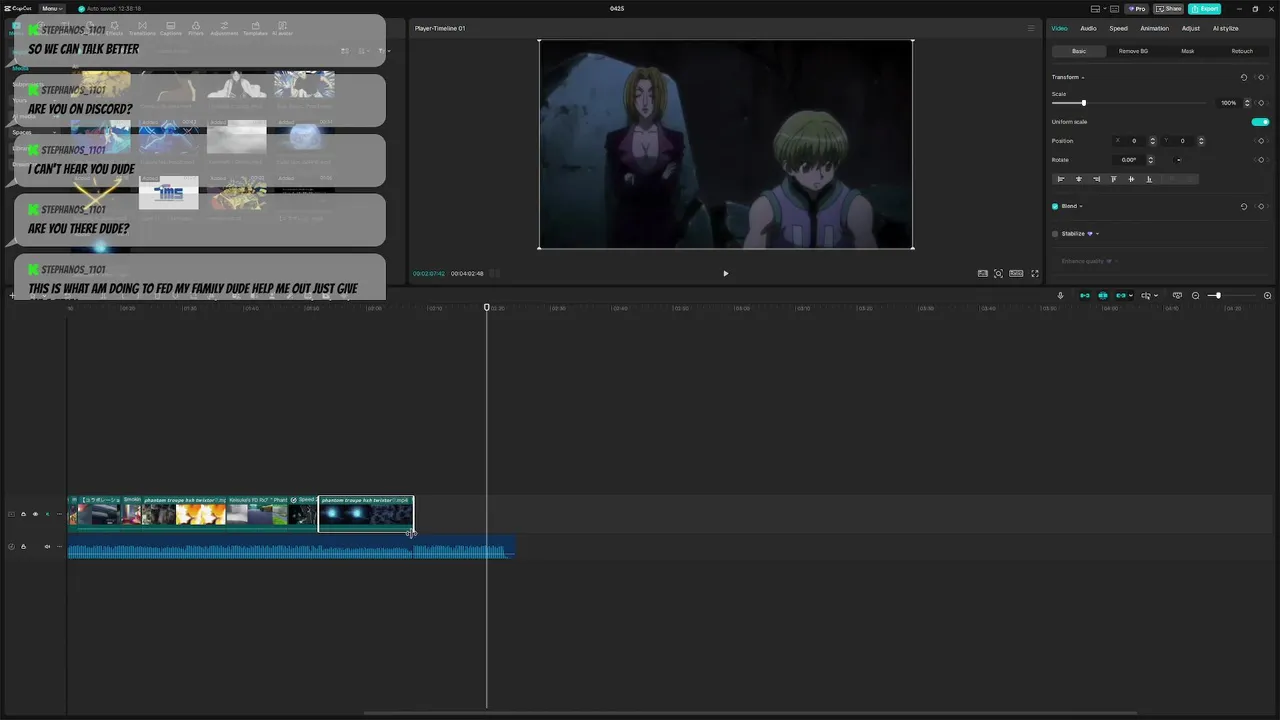1280x720 pixels.
Task: Switch to the Animation tab
Action: coord(1154,28)
